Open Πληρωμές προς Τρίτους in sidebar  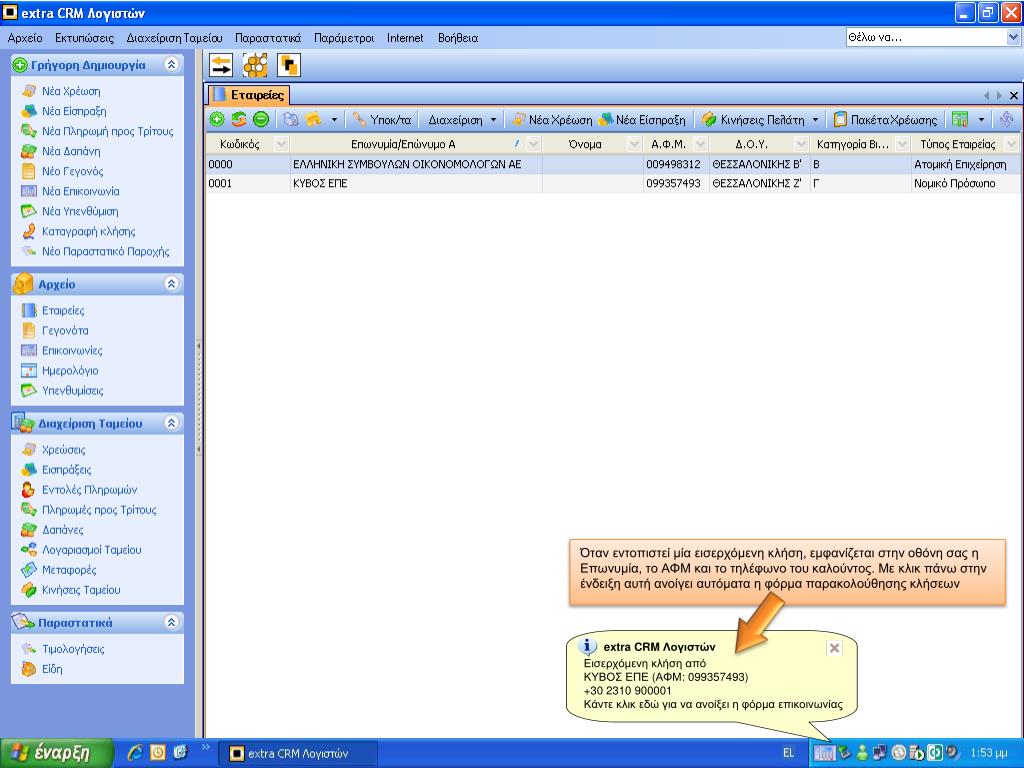pyautogui.click(x=99, y=509)
